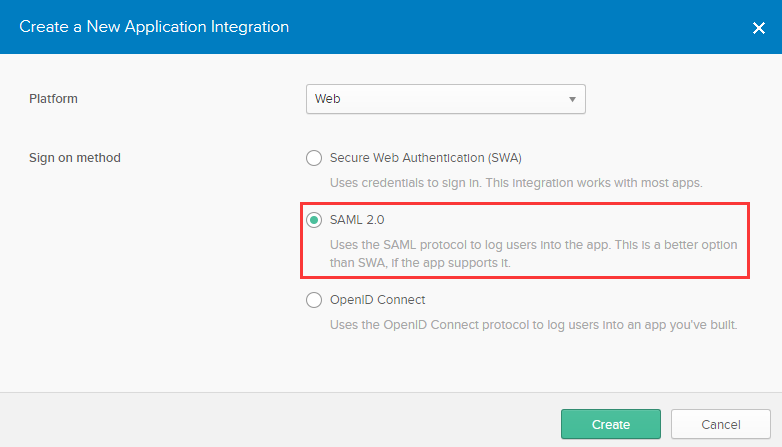Cancel the new application integration
The height and width of the screenshot is (447, 782).
click(x=720, y=424)
